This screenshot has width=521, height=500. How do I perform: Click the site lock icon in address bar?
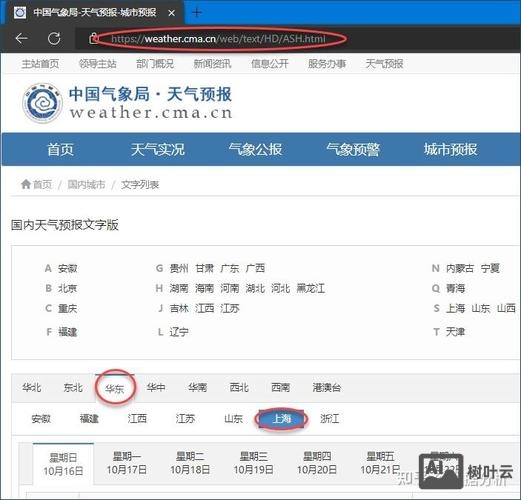(x=93, y=38)
